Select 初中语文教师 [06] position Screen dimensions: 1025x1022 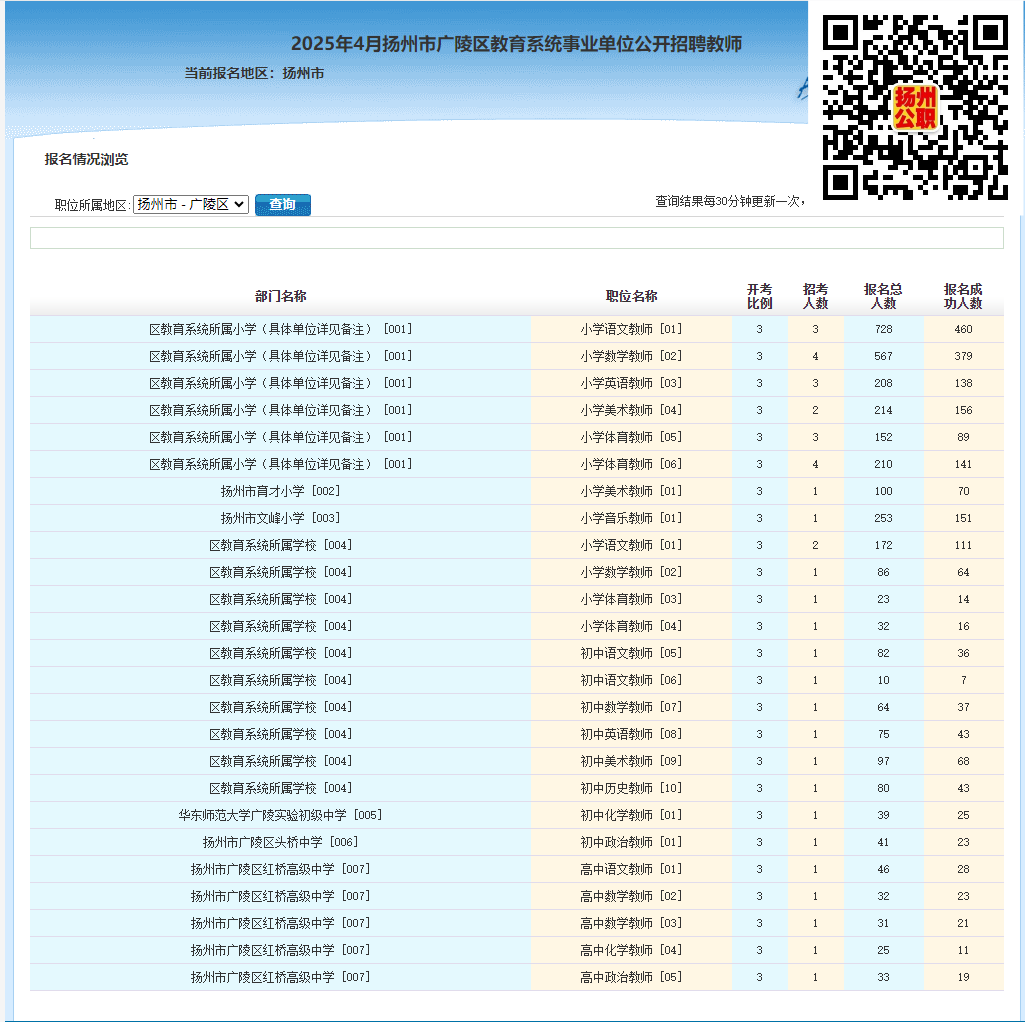[x=631, y=681]
